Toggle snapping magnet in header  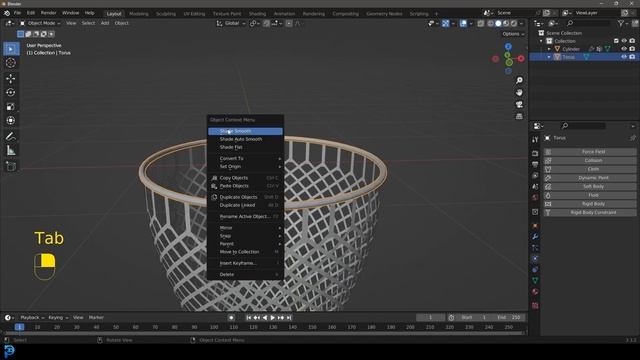point(266,24)
